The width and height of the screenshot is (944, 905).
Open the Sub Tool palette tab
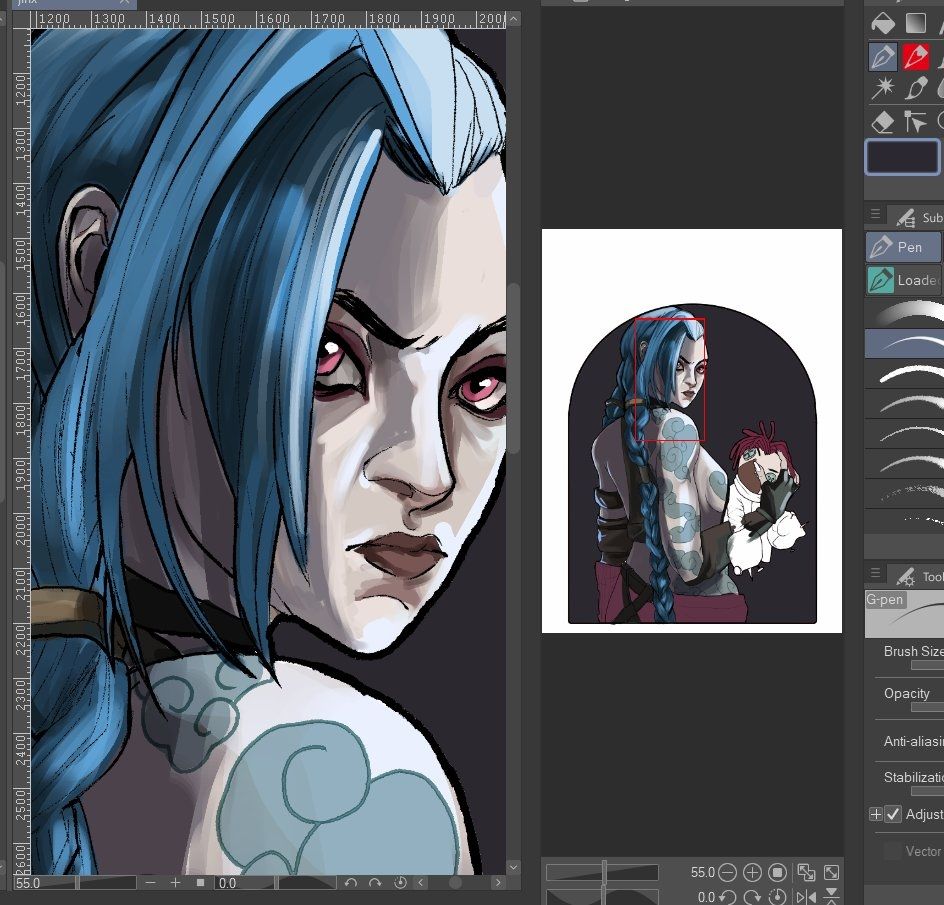[918, 217]
